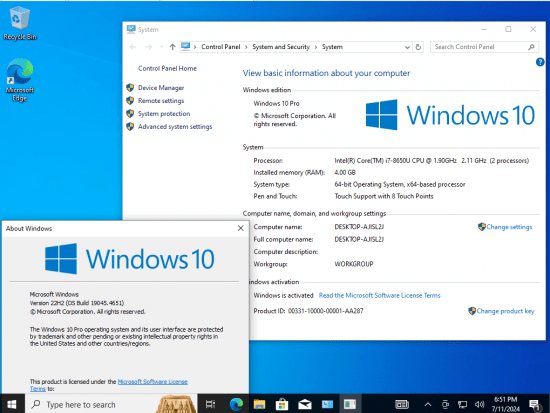Open network status in system tray
This screenshot has width=550, height=413.
click(462, 405)
